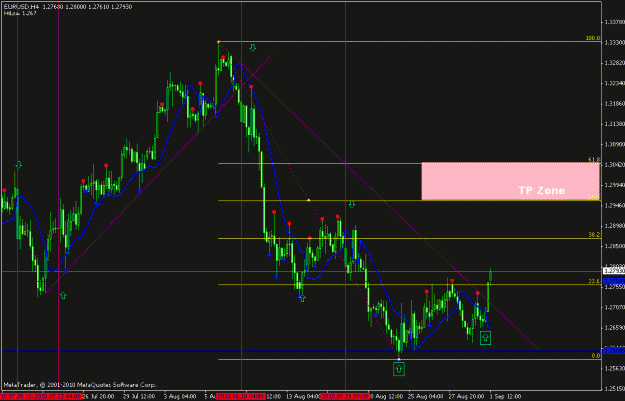Image resolution: width=625 pixels, height=401 pixels.
Task: Select the up arrow beneath the late-July low
Action: click(63, 295)
